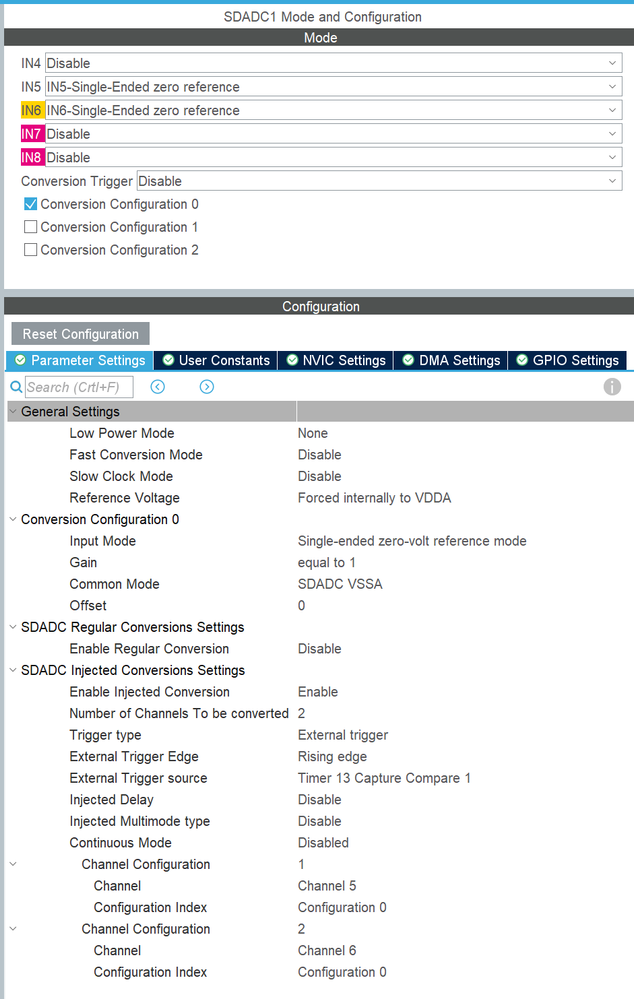
Task: Open the Conversion Trigger dropdown
Action: point(379,181)
